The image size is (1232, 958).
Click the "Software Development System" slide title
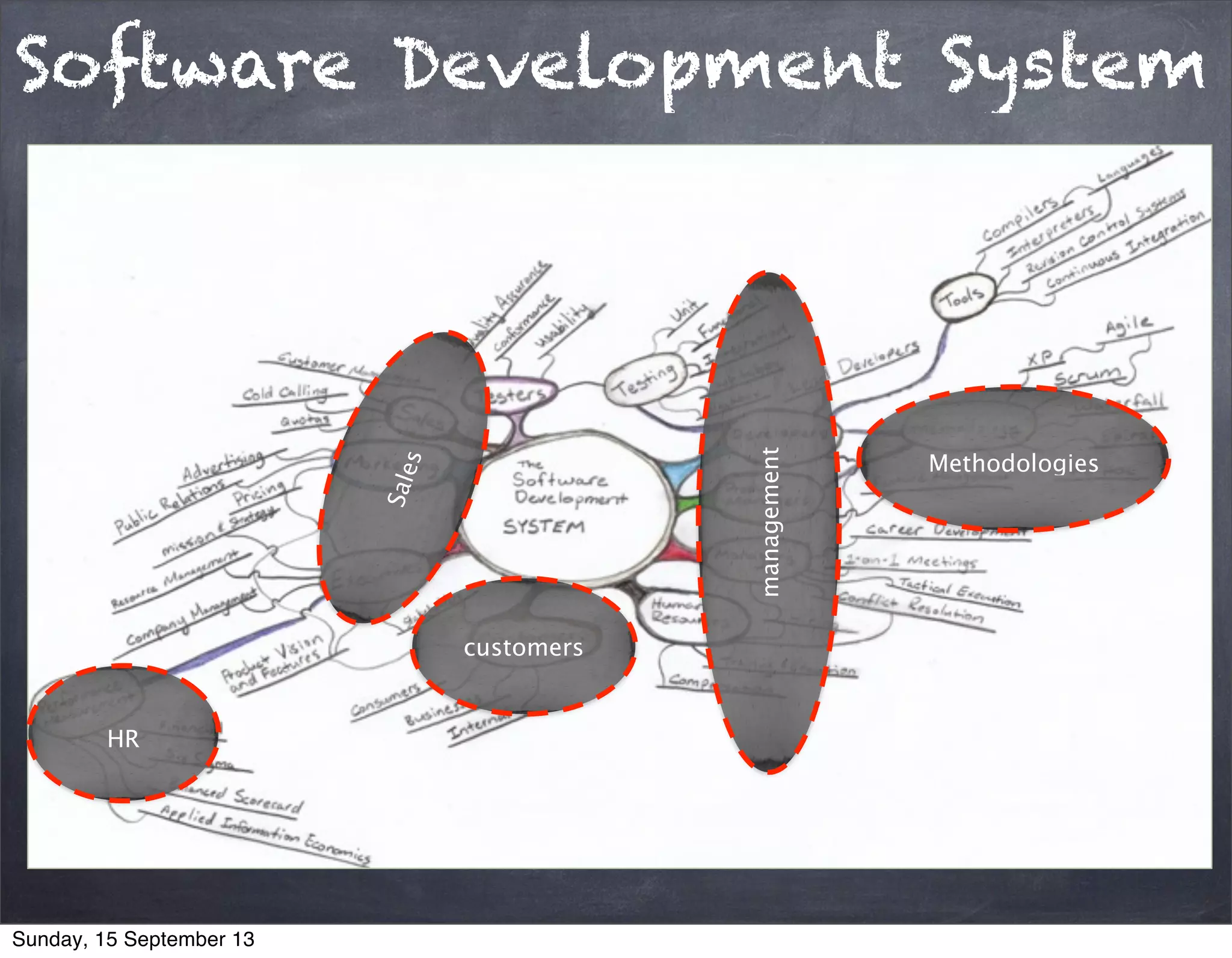point(610,66)
